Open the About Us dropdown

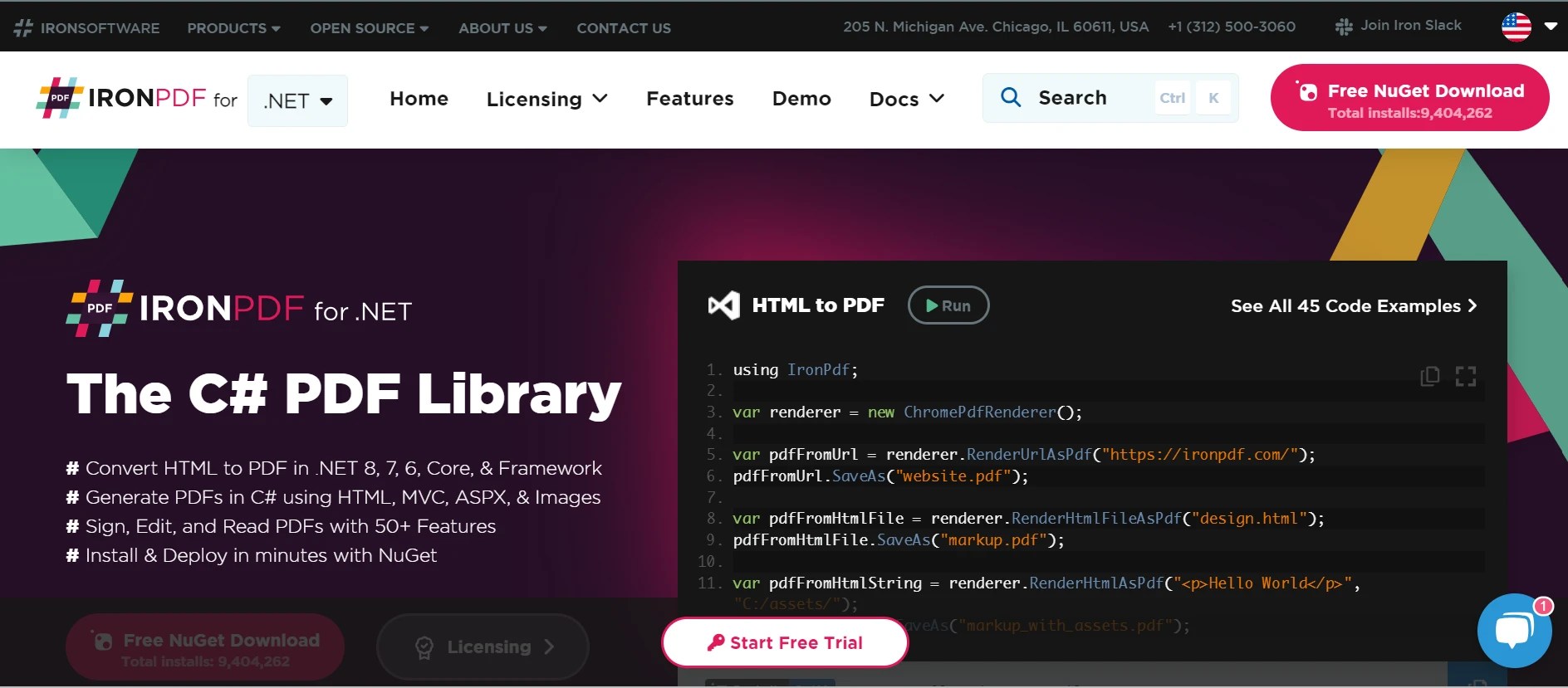click(x=502, y=28)
